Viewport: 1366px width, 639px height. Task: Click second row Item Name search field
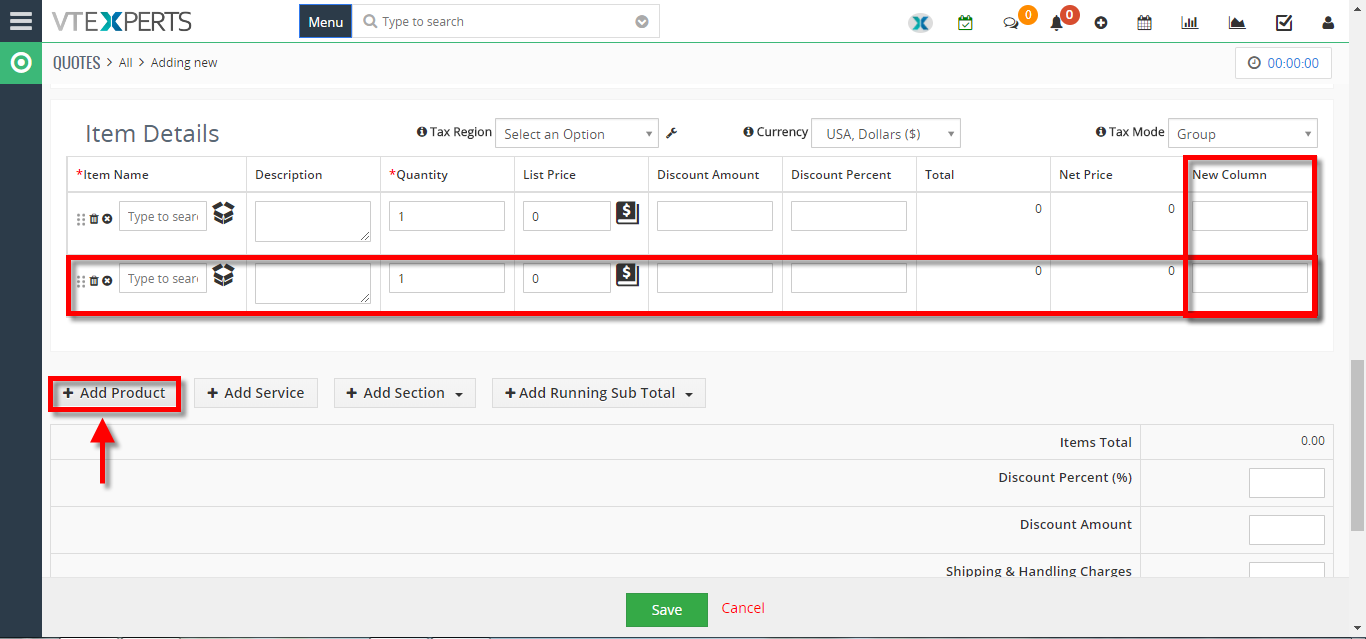coord(163,278)
